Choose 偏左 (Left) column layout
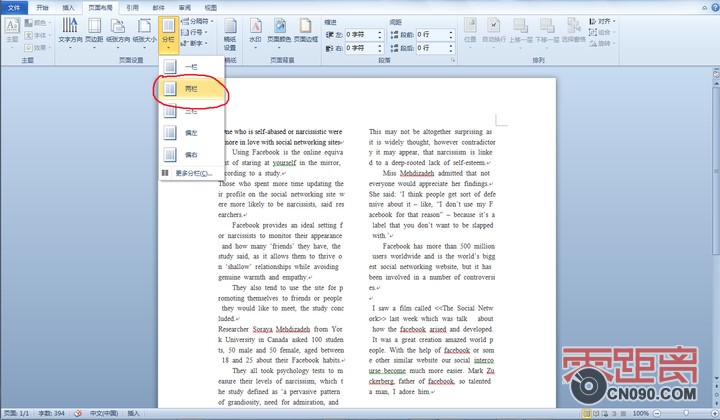The height and width of the screenshot is (420, 720). [192, 133]
